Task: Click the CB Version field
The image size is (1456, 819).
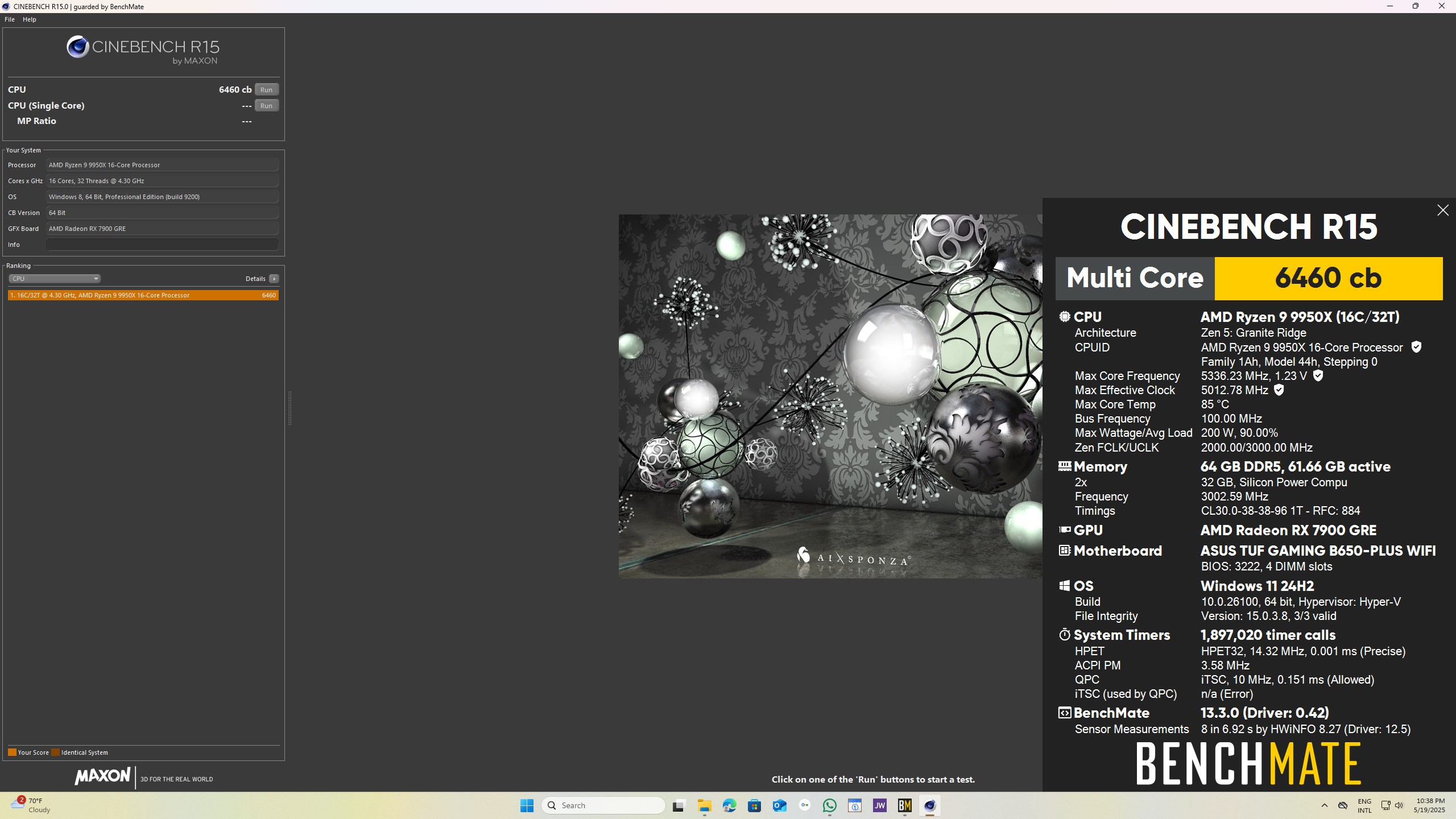Action: tap(162, 213)
